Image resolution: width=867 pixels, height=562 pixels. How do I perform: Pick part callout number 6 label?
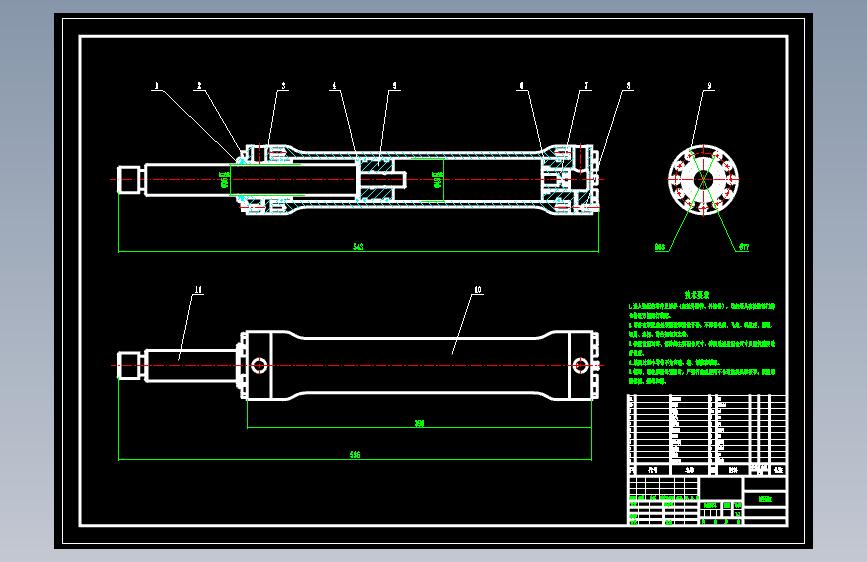pyautogui.click(x=521, y=86)
